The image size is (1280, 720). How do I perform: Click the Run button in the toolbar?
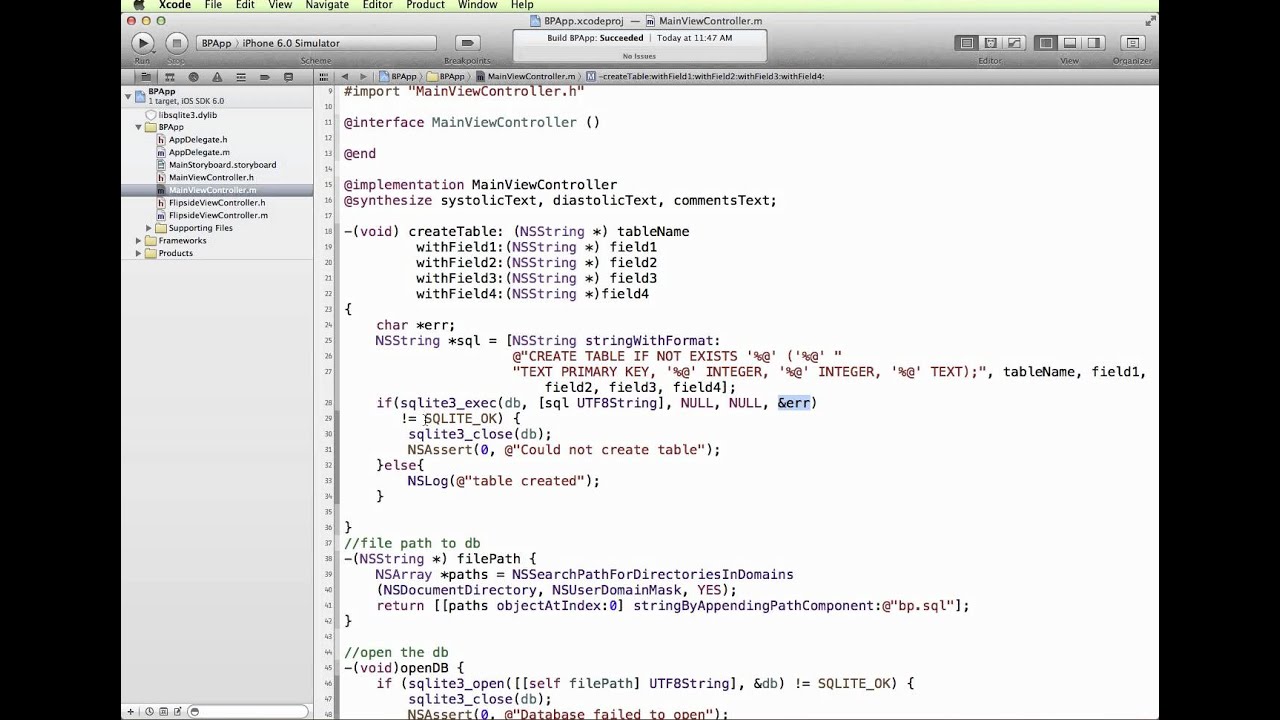(x=142, y=43)
